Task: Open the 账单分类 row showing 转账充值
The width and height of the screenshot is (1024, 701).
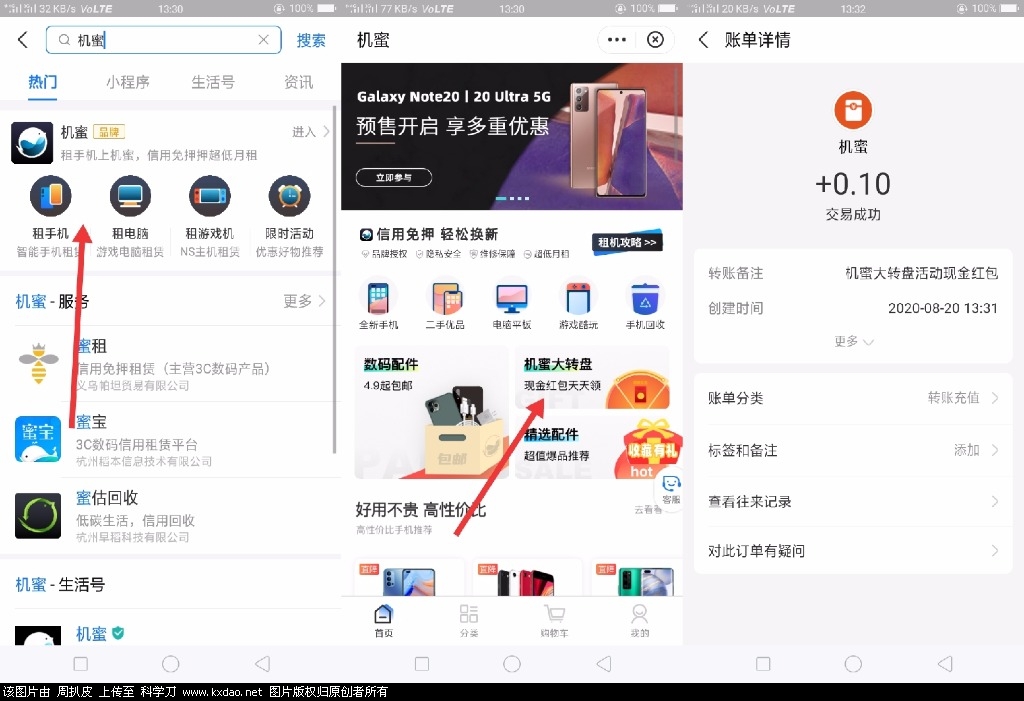Action: 853,398
